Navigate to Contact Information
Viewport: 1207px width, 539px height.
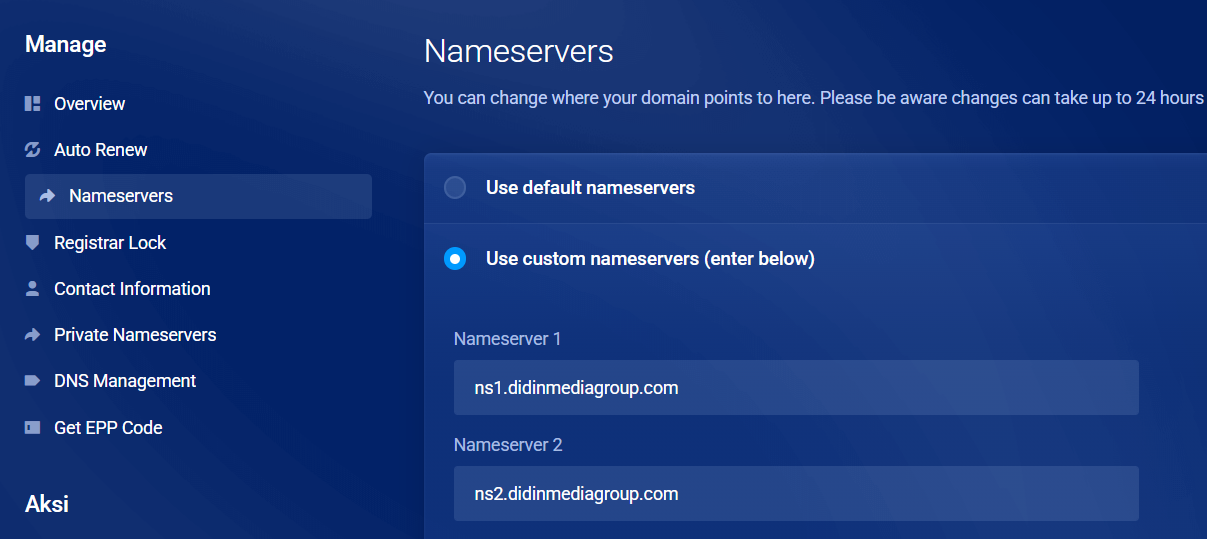tap(132, 289)
